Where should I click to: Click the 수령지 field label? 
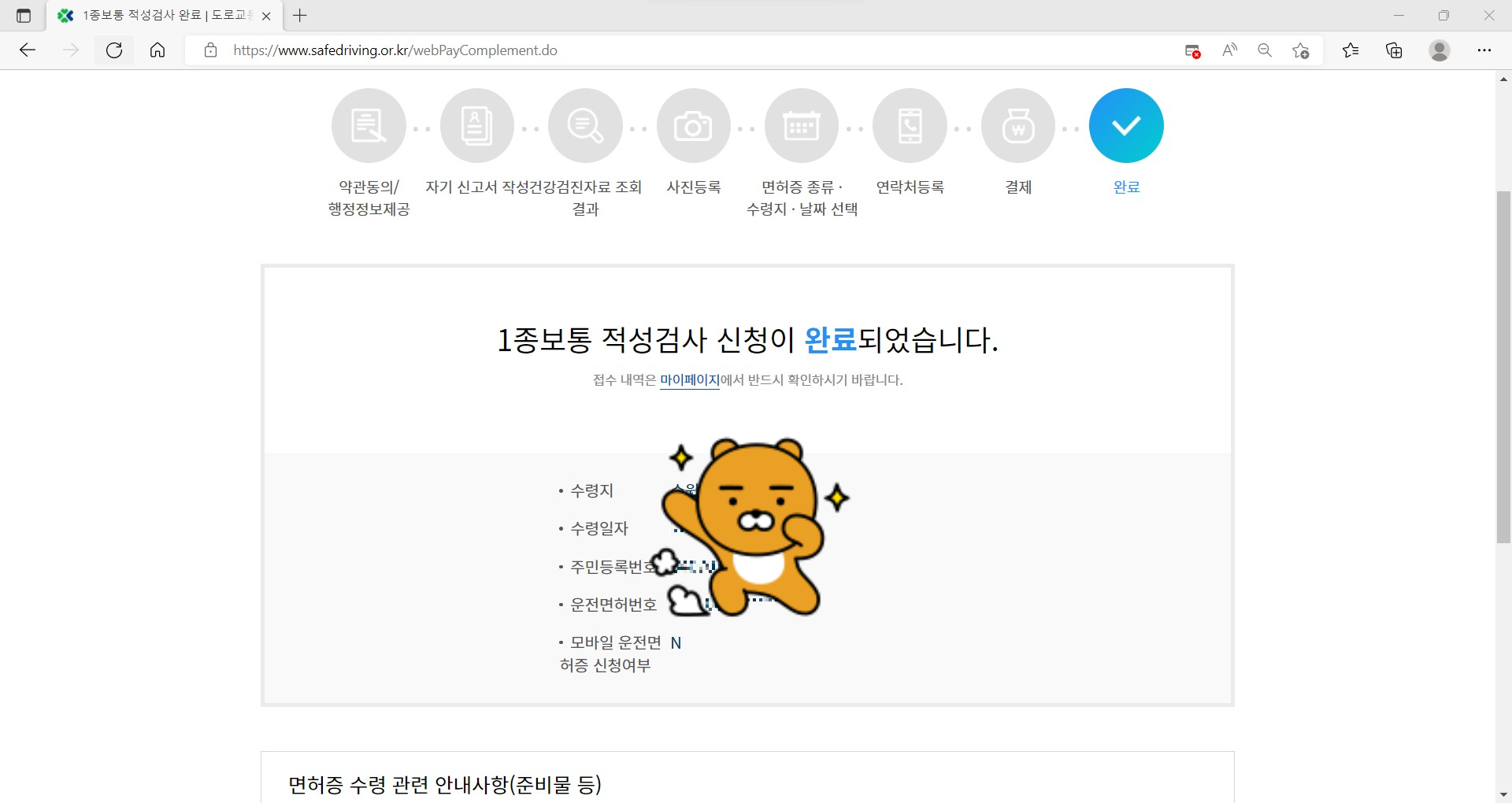(x=591, y=490)
